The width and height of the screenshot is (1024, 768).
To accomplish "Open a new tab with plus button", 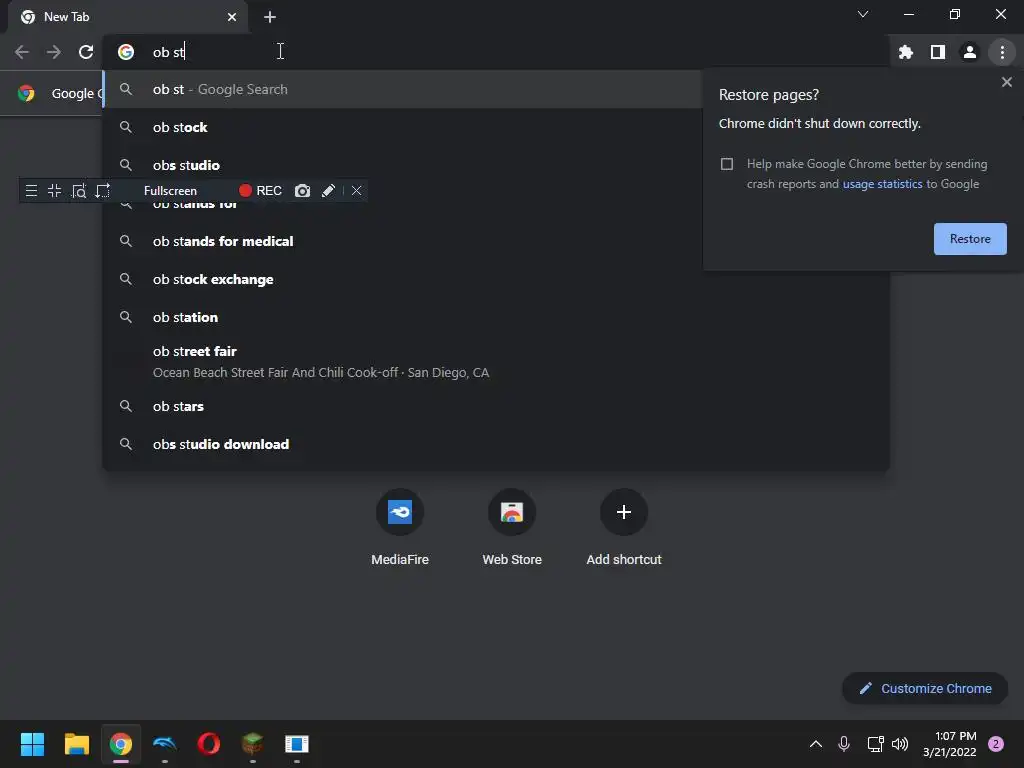I will pos(270,17).
